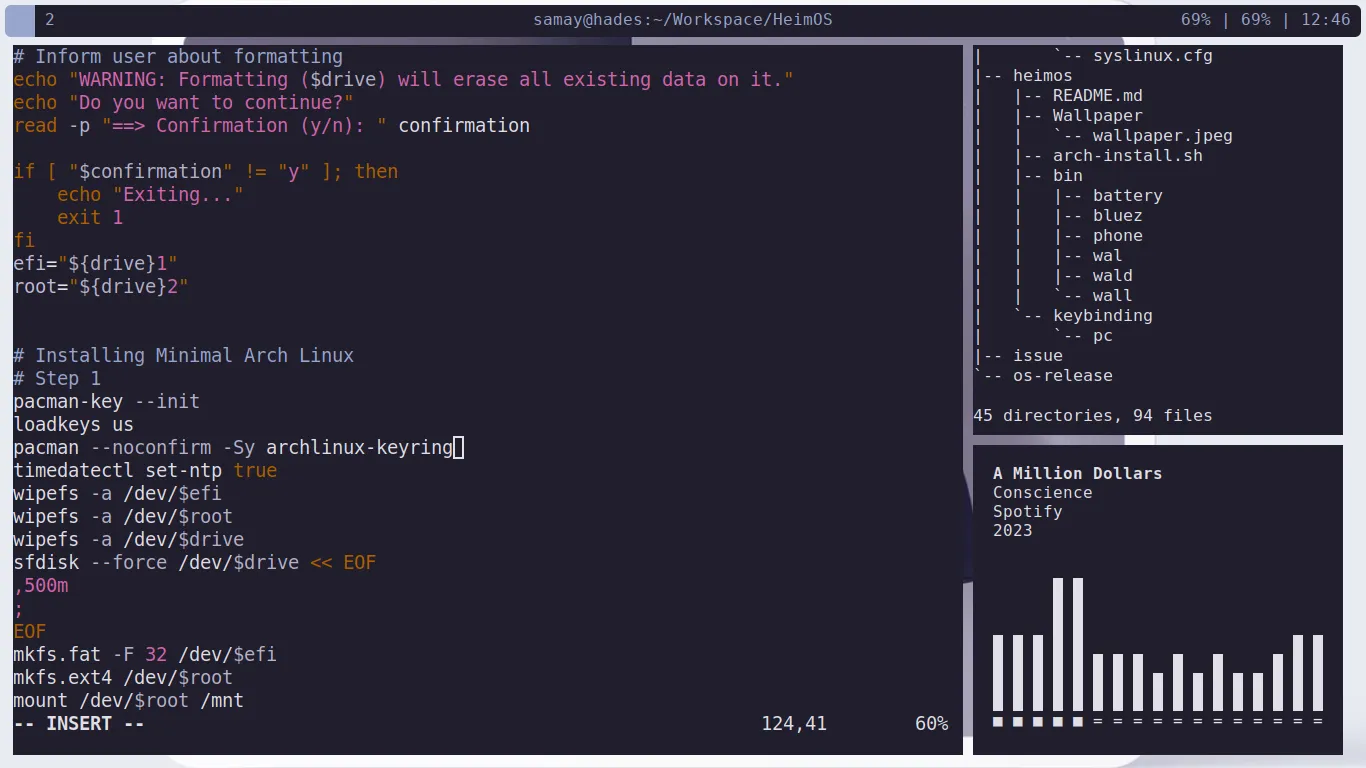Click the INSERT mode indicator in vim
Image resolution: width=1366 pixels, height=768 pixels.
click(80, 723)
